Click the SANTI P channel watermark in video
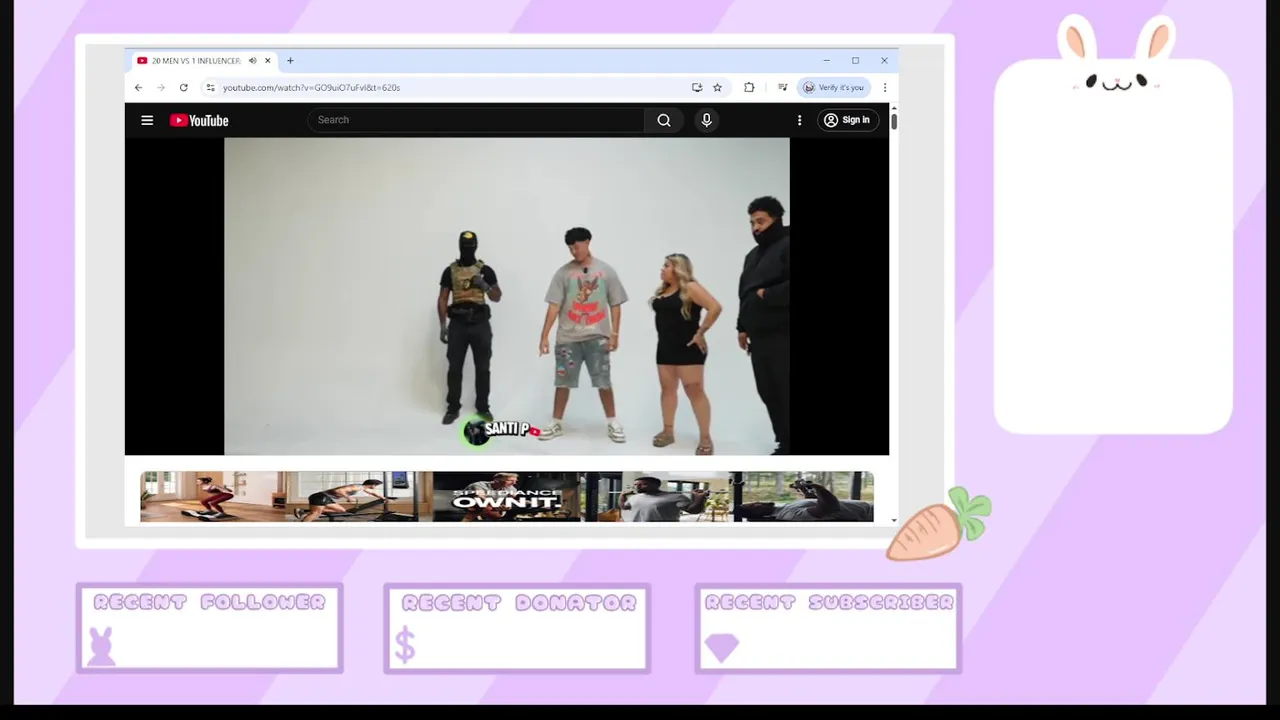 point(502,430)
